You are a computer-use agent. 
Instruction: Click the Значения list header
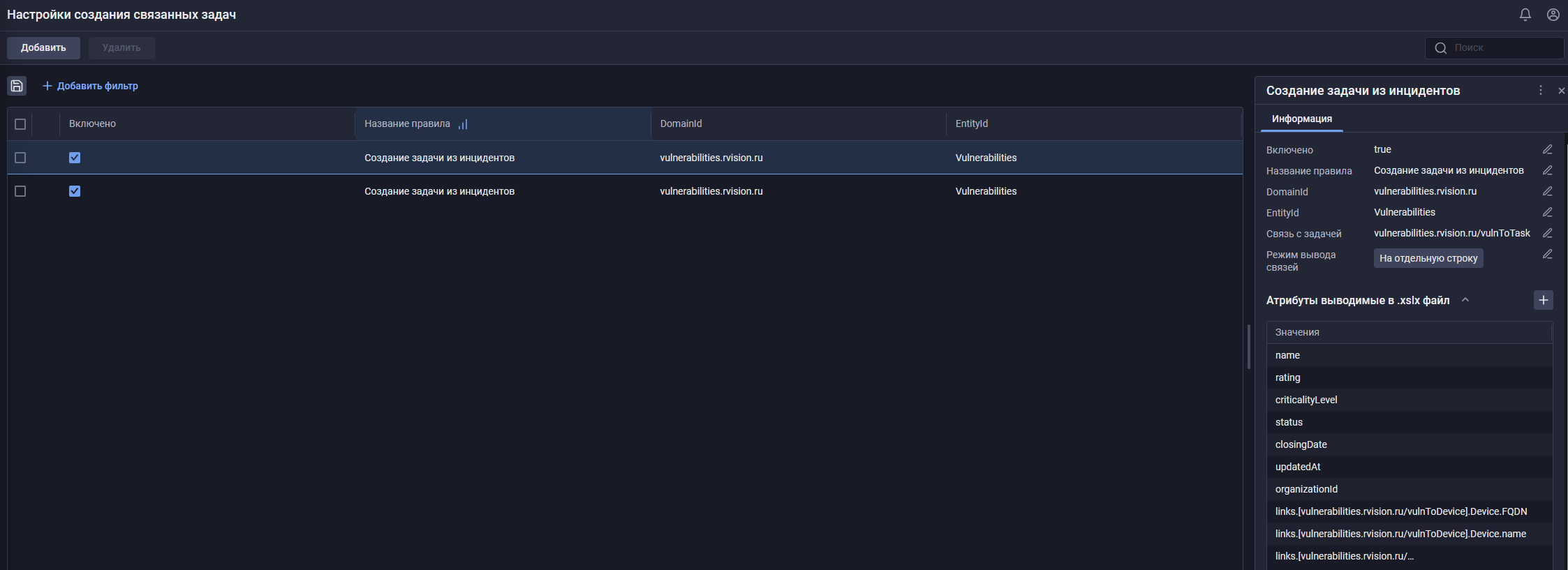tap(1409, 332)
